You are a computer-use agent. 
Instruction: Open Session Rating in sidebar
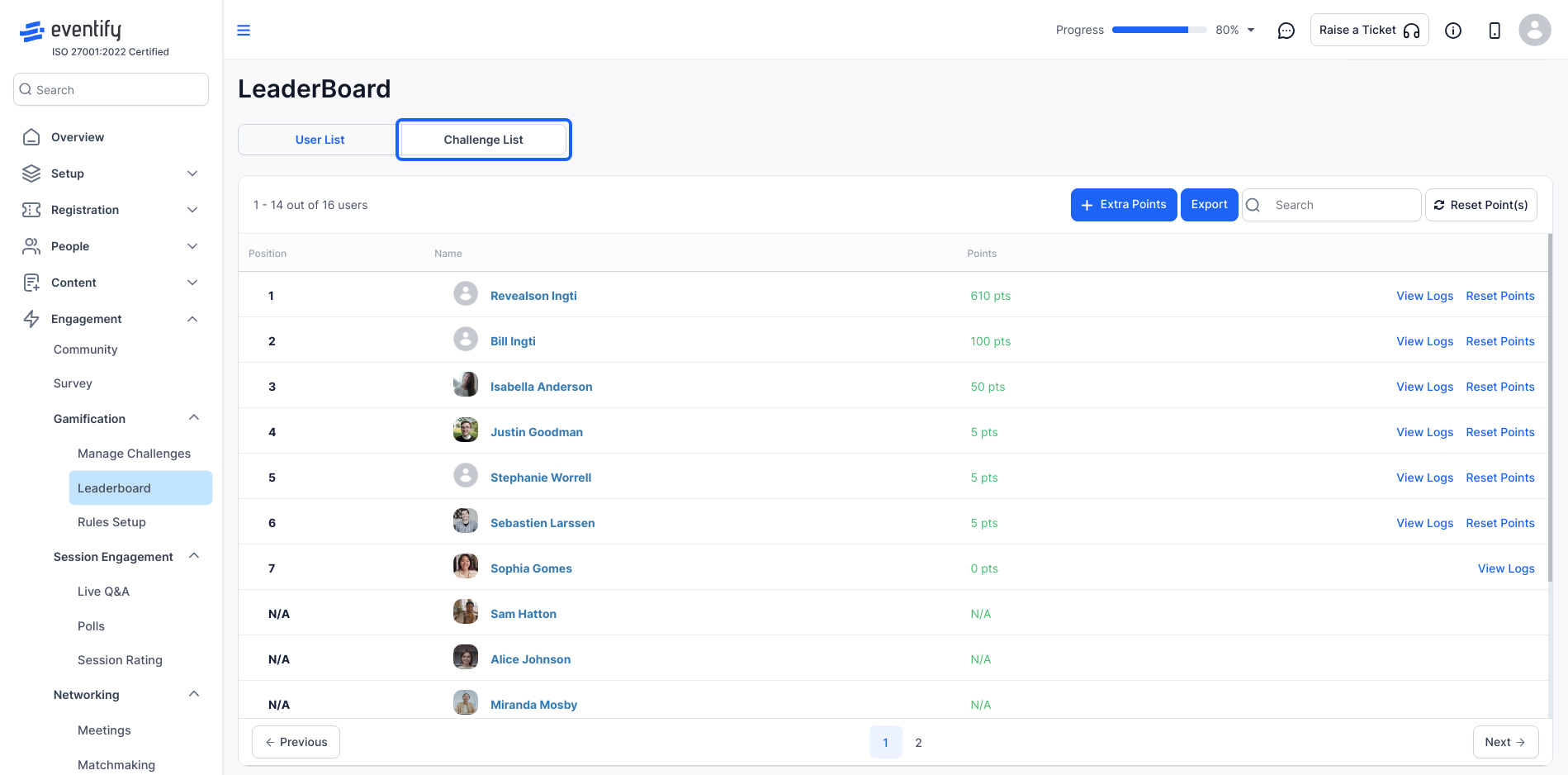click(120, 660)
